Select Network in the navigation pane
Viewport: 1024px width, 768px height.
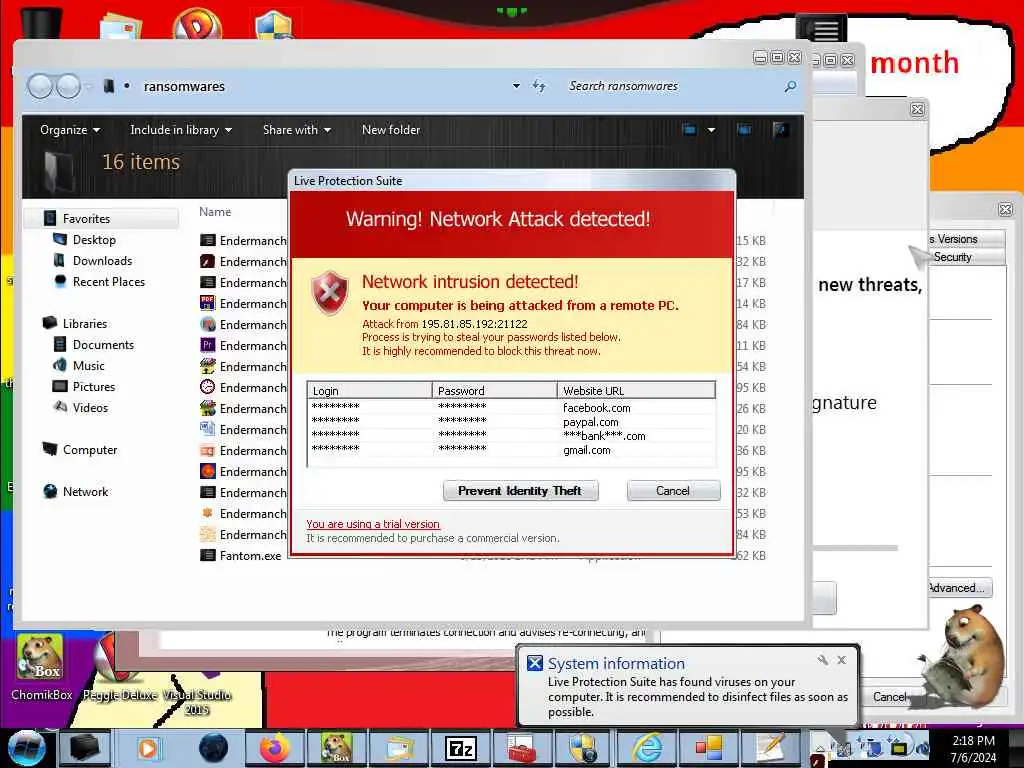pos(86,491)
